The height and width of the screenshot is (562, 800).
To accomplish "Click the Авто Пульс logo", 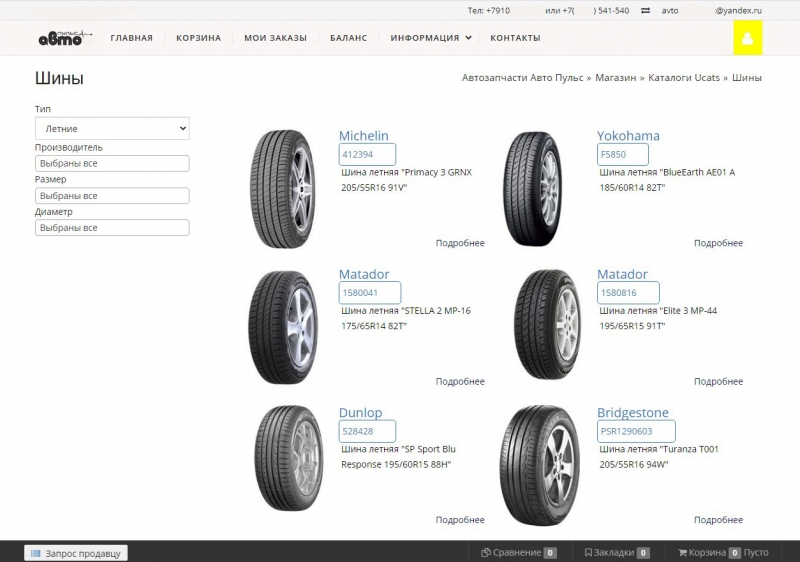I will [x=65, y=38].
